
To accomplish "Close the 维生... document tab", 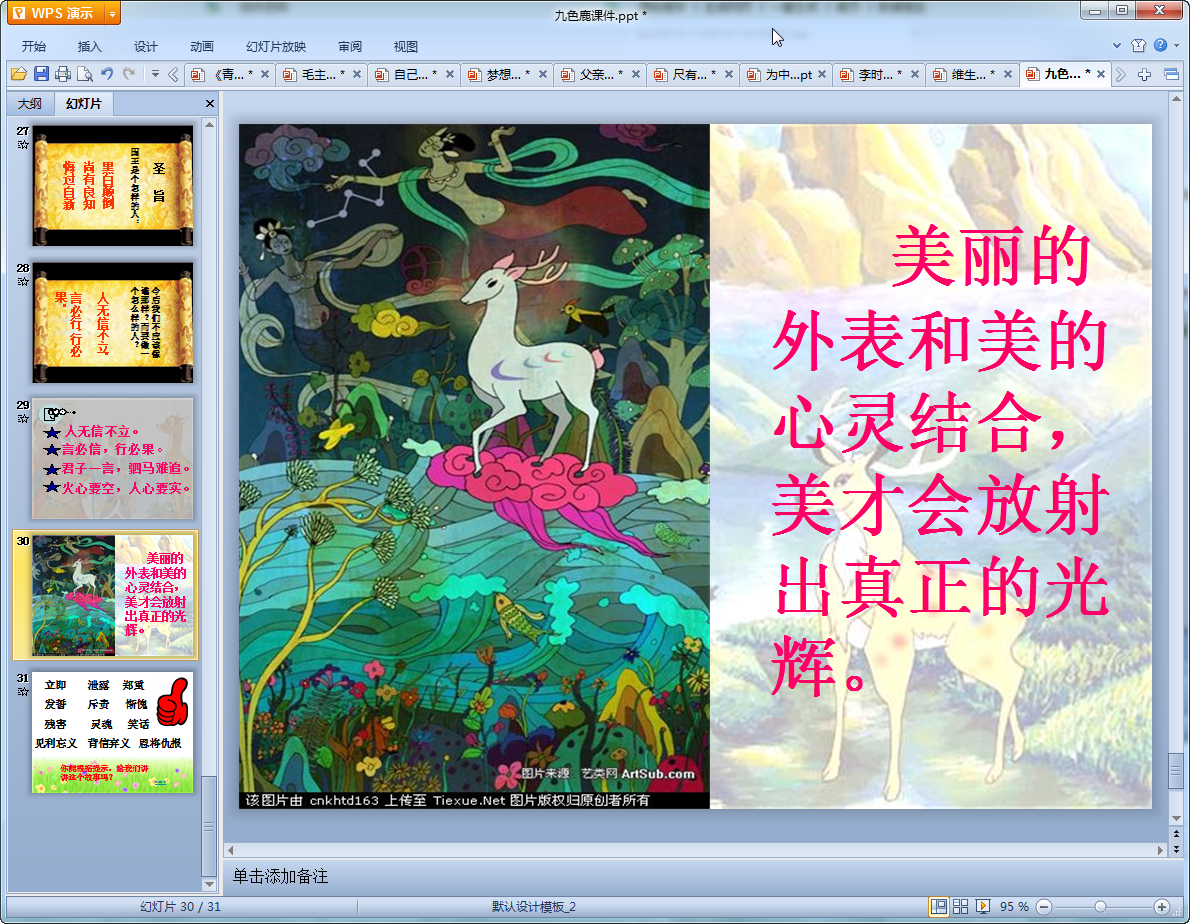I will (x=1008, y=74).
